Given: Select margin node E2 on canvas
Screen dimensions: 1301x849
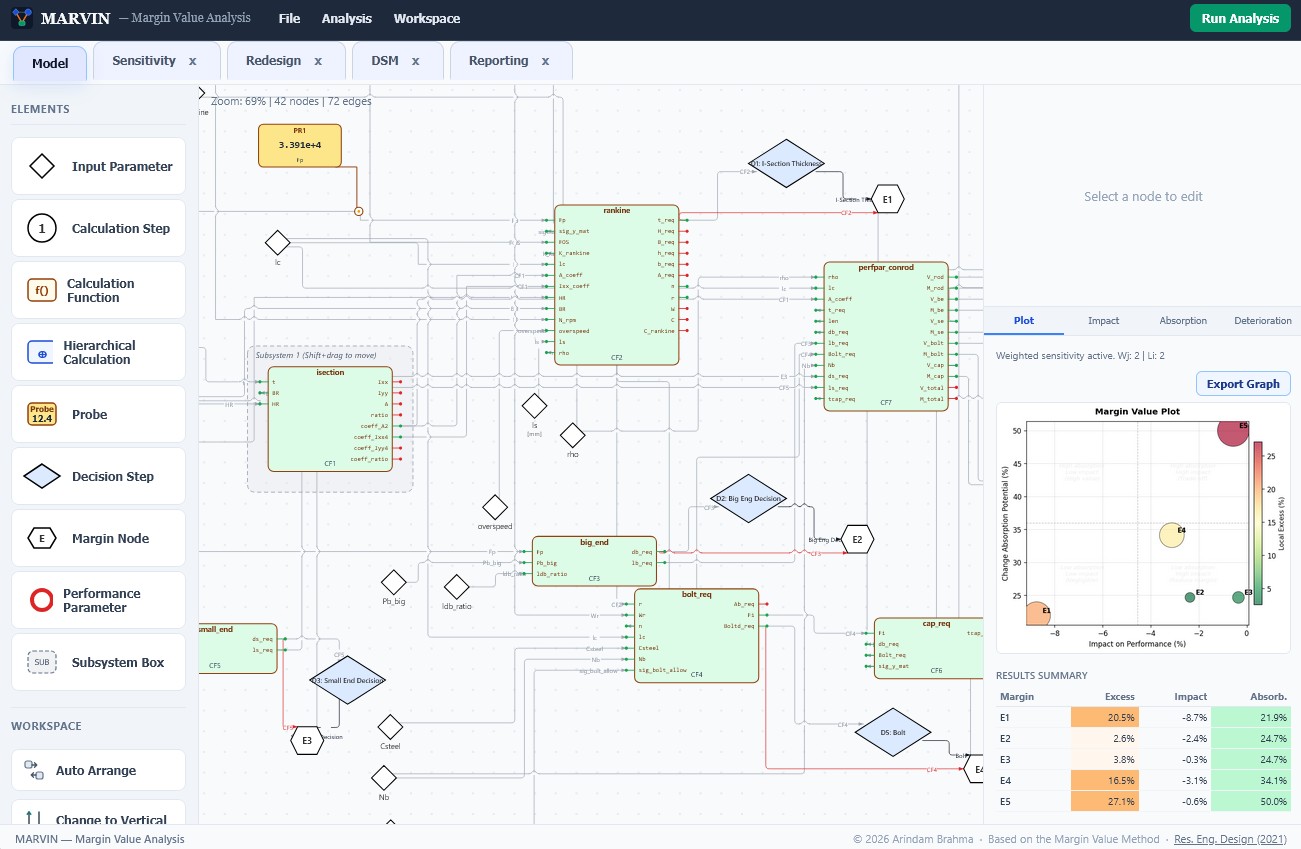Looking at the screenshot, I should pos(857,539).
